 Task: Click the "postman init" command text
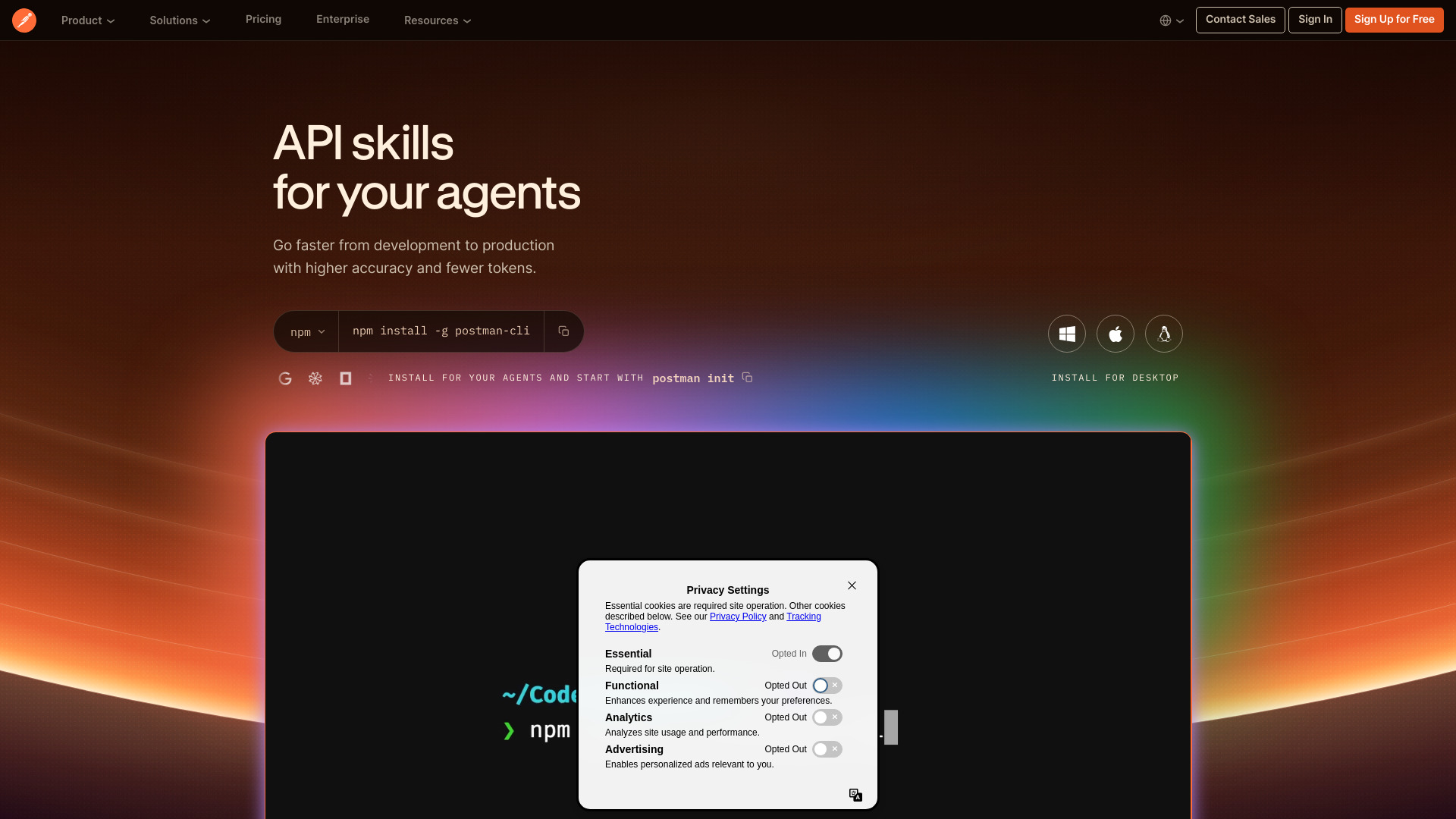(x=693, y=378)
